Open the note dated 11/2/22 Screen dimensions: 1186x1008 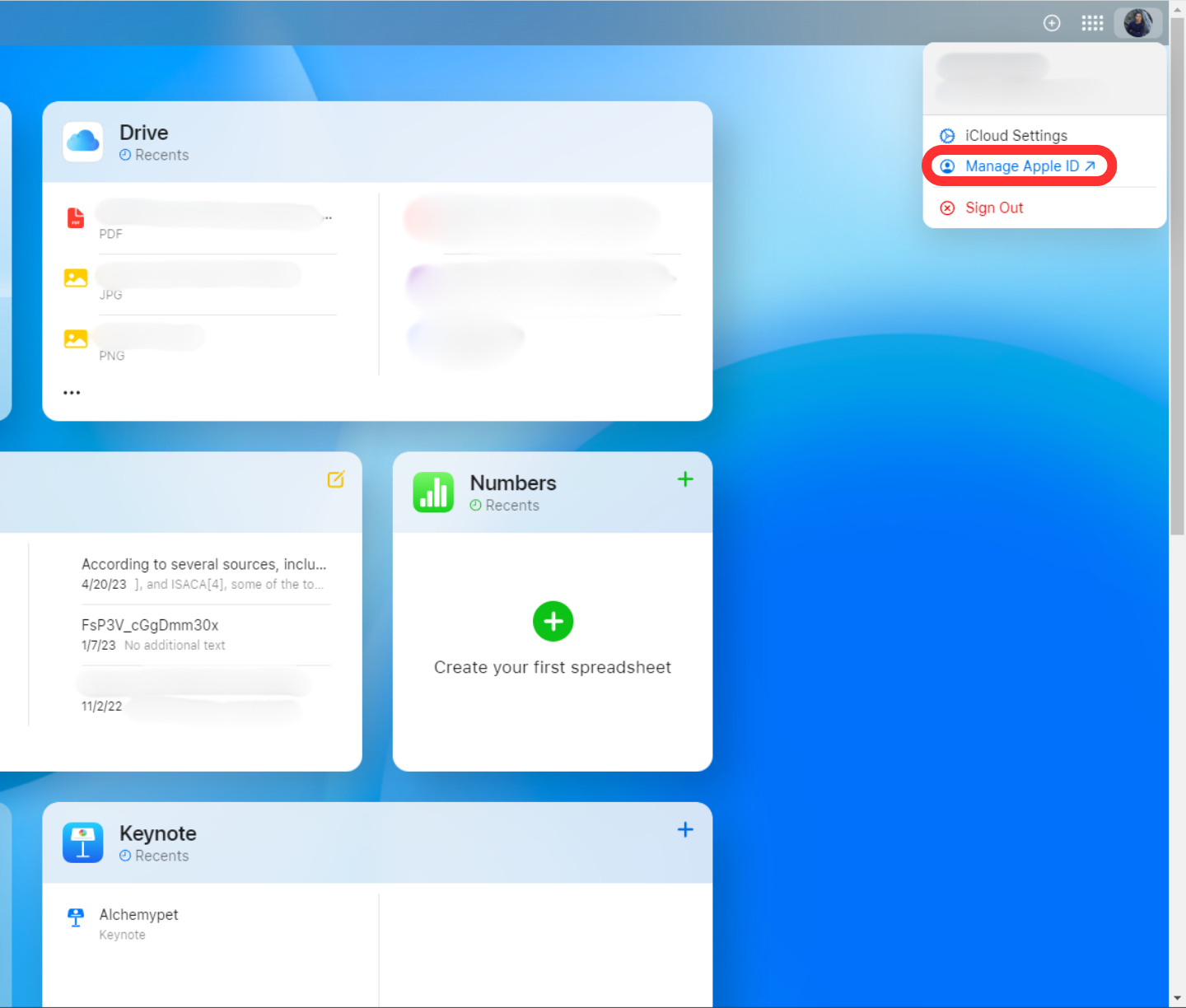pos(205,696)
